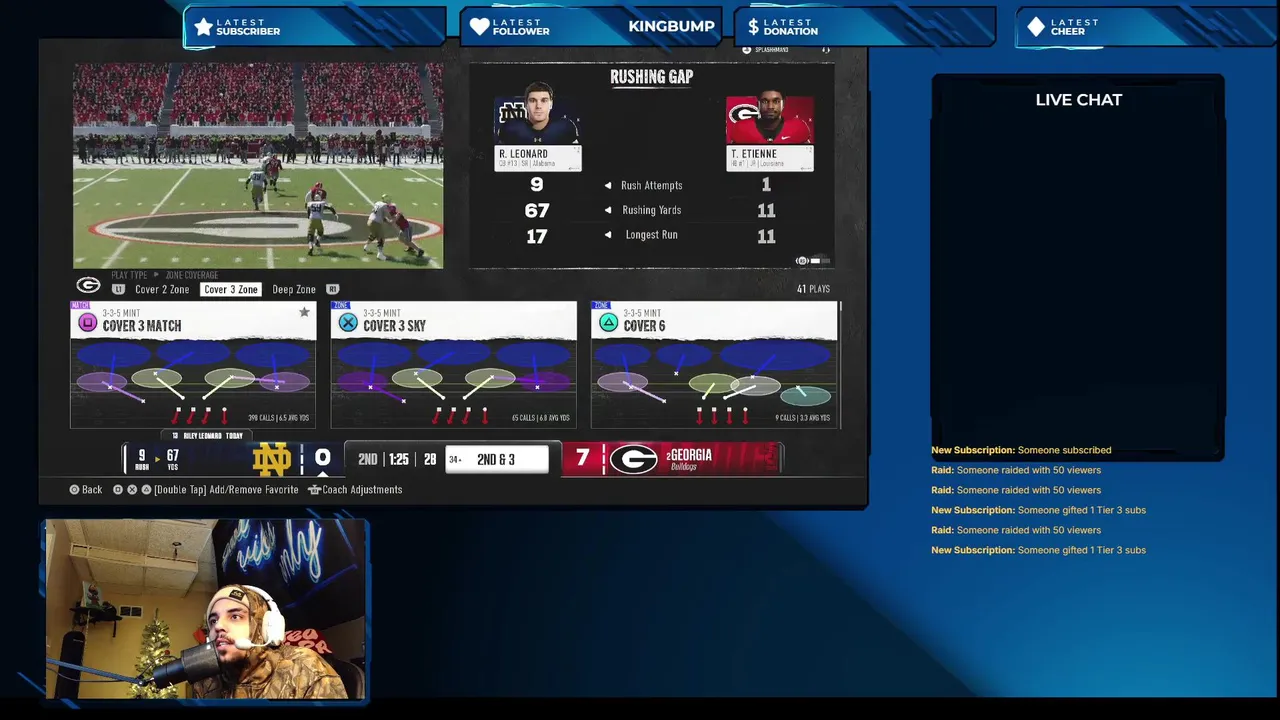
Task: Open the Cover 3 Sky play diagram
Action: [453, 383]
